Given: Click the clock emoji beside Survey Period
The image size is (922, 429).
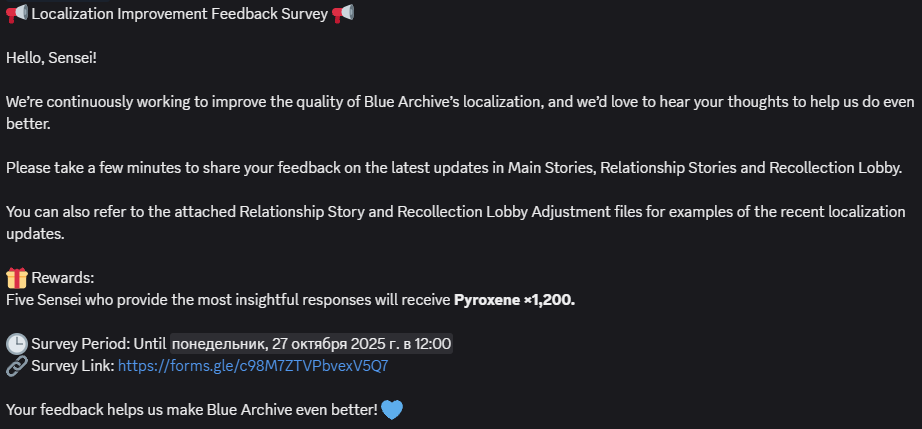Looking at the screenshot, I should (x=16, y=344).
